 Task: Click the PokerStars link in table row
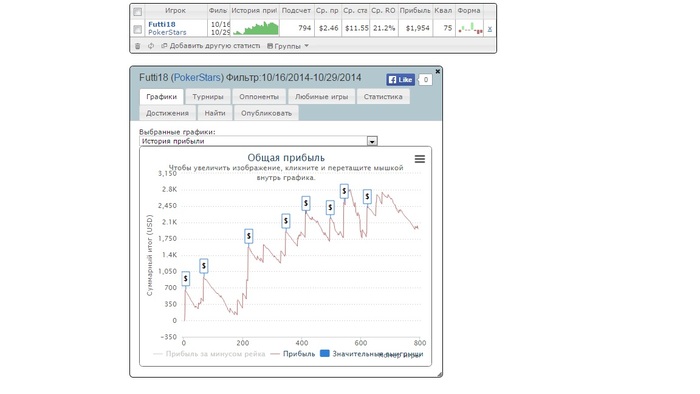[167, 32]
